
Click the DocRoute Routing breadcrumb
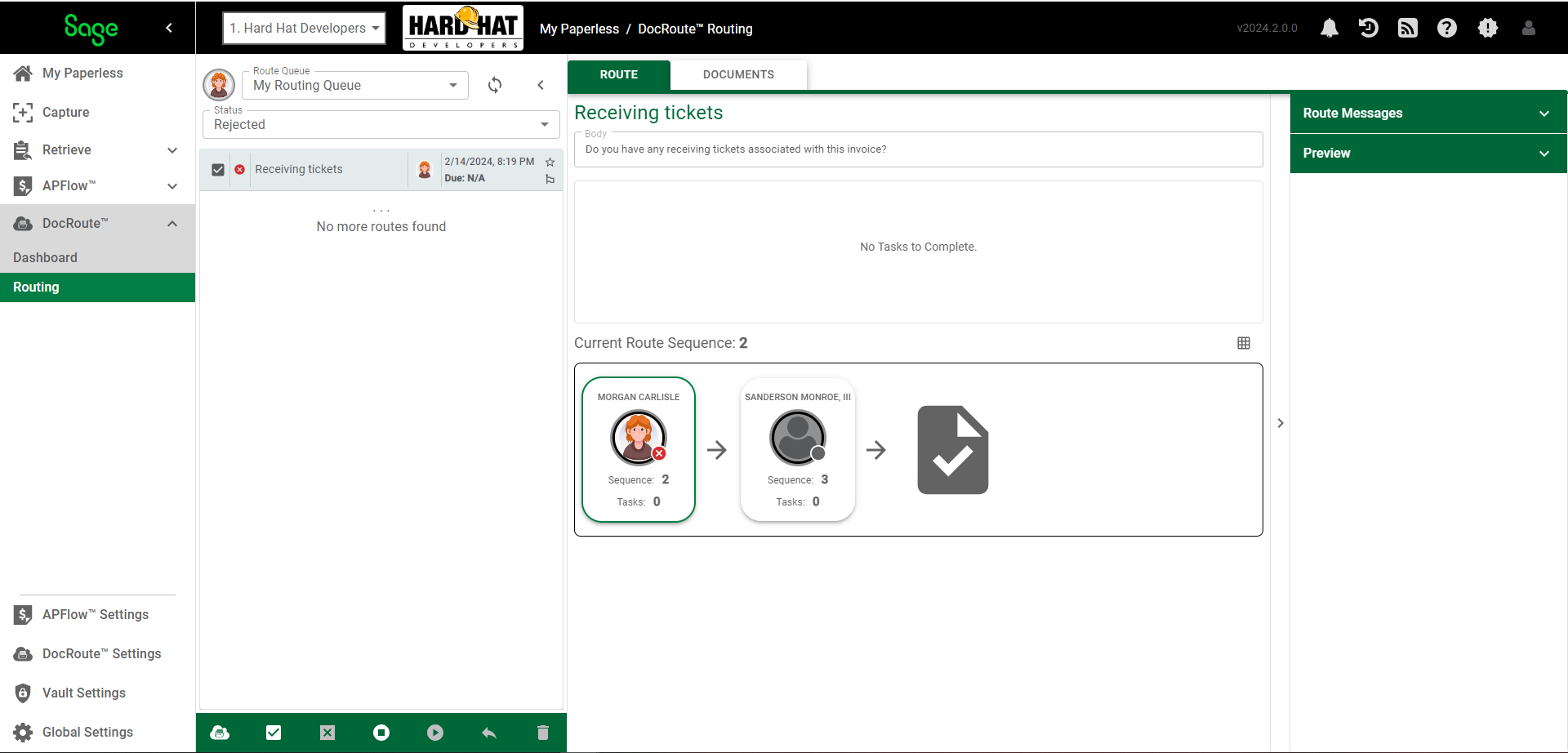tap(695, 29)
